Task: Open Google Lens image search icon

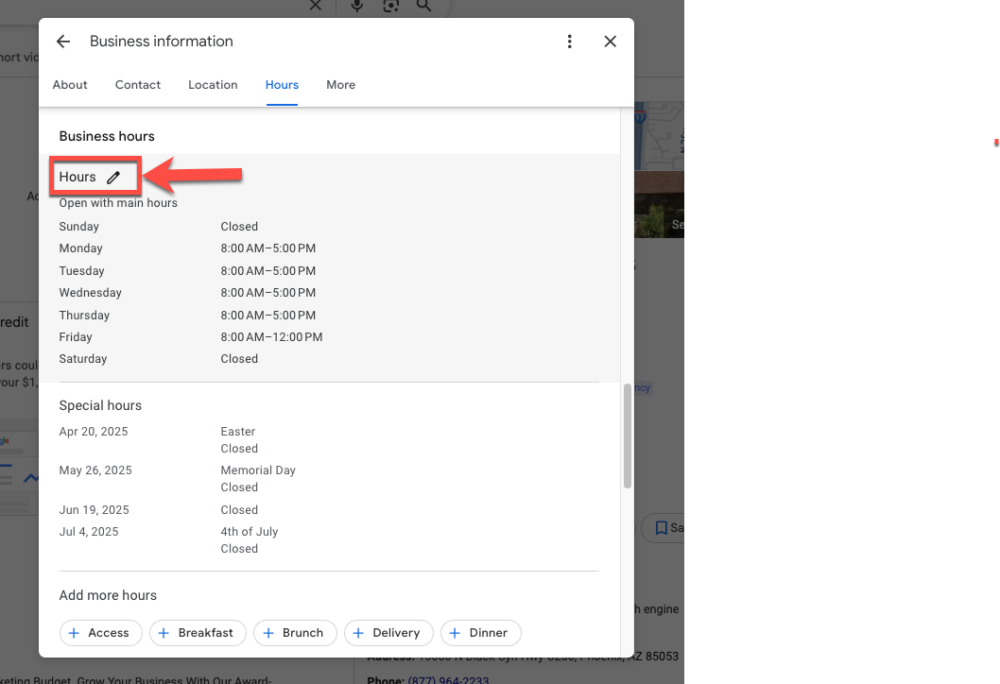Action: click(390, 6)
